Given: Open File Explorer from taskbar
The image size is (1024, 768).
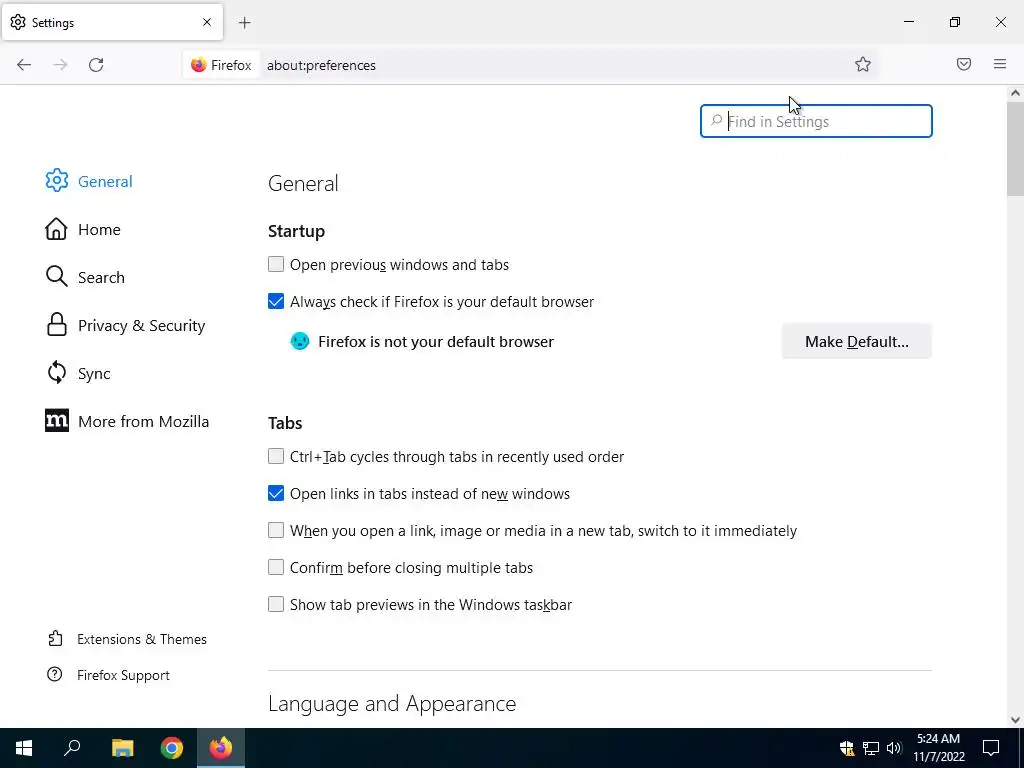Looking at the screenshot, I should 122,748.
